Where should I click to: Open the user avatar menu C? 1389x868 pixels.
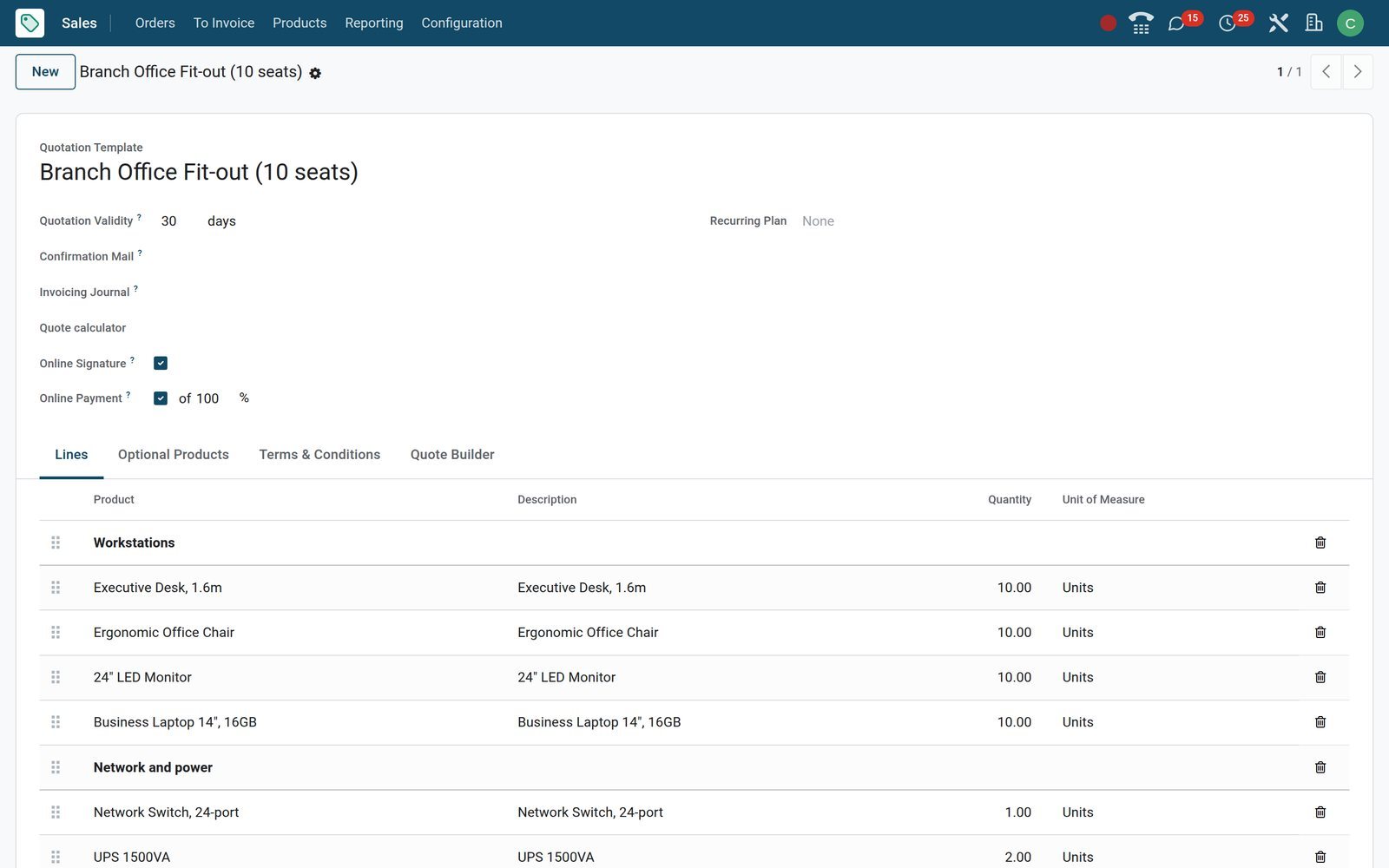click(1350, 23)
